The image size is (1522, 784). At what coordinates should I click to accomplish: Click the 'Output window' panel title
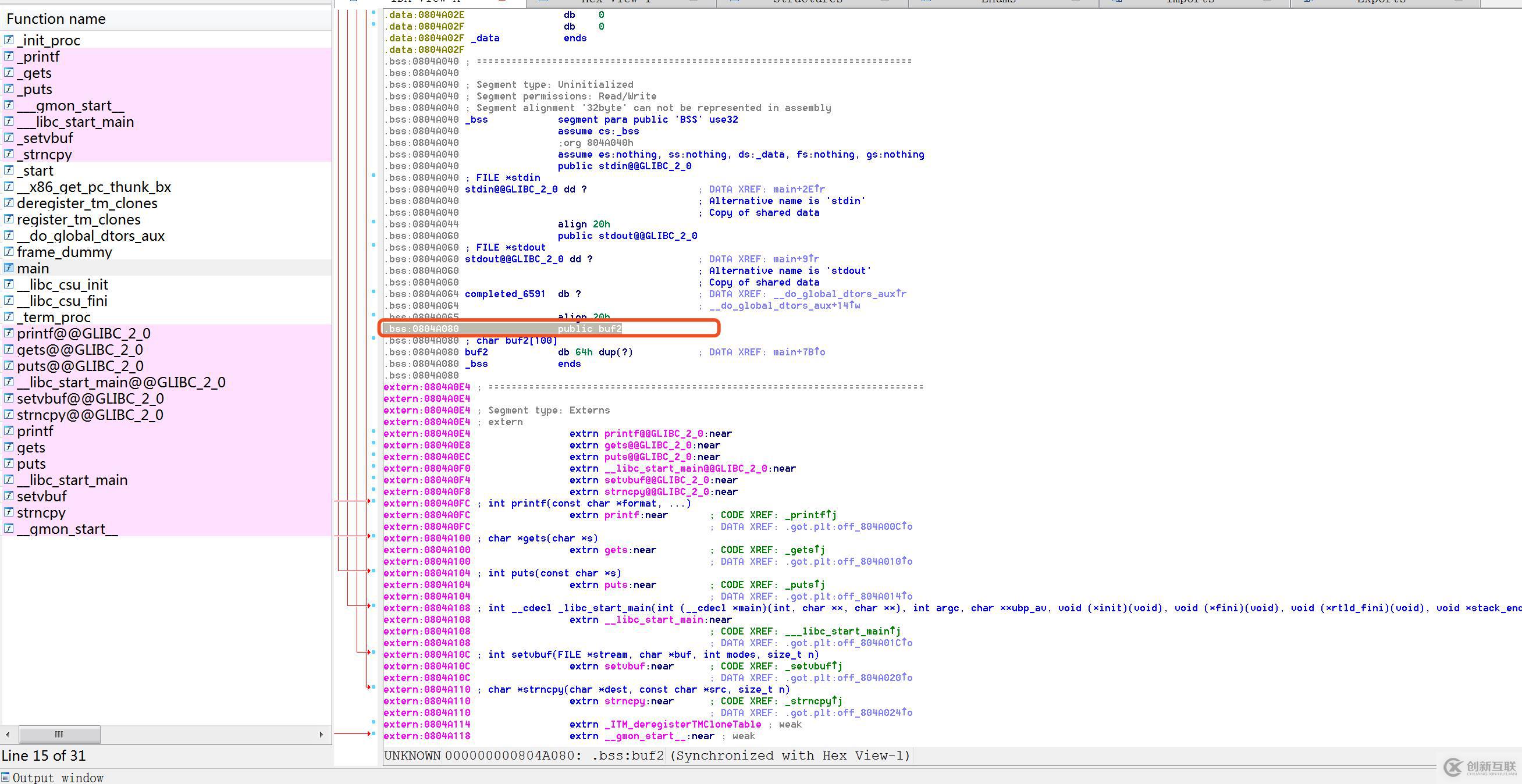58,778
